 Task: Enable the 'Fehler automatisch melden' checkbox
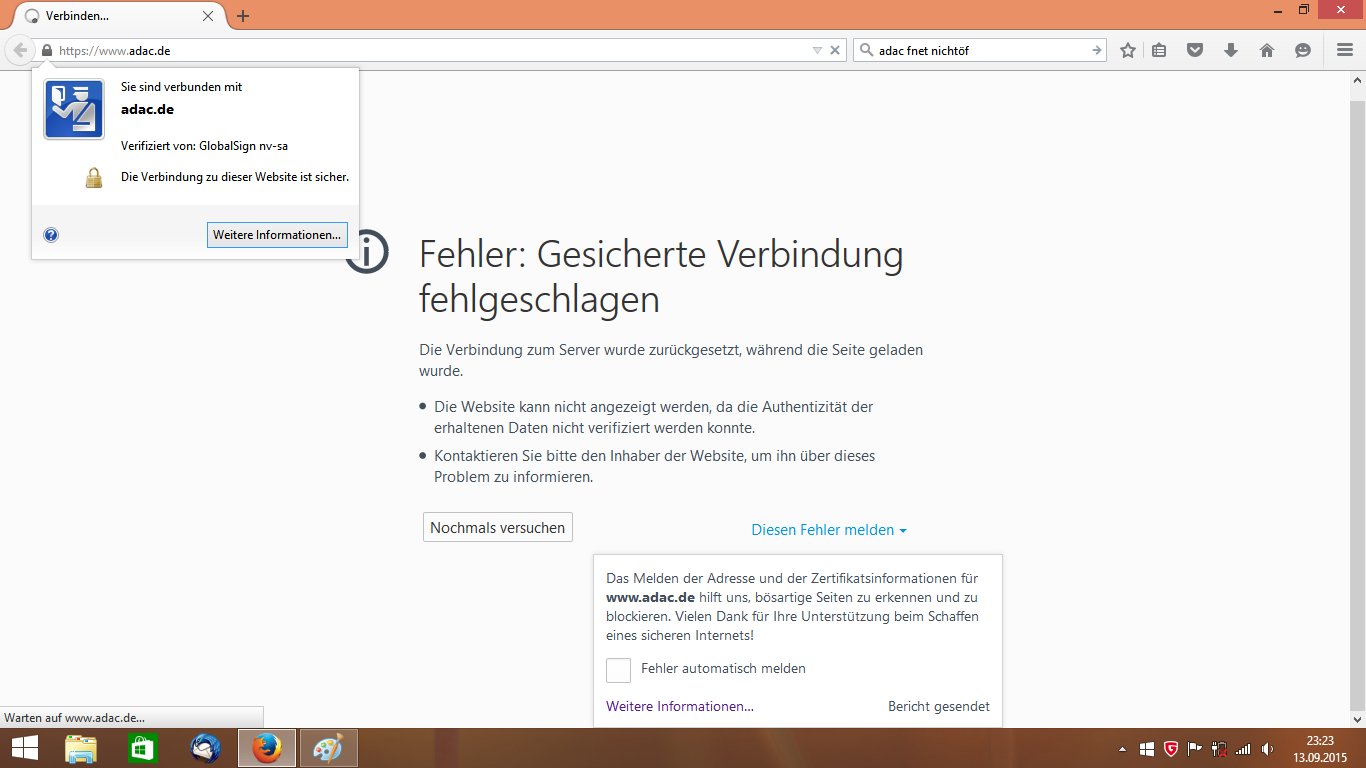618,670
